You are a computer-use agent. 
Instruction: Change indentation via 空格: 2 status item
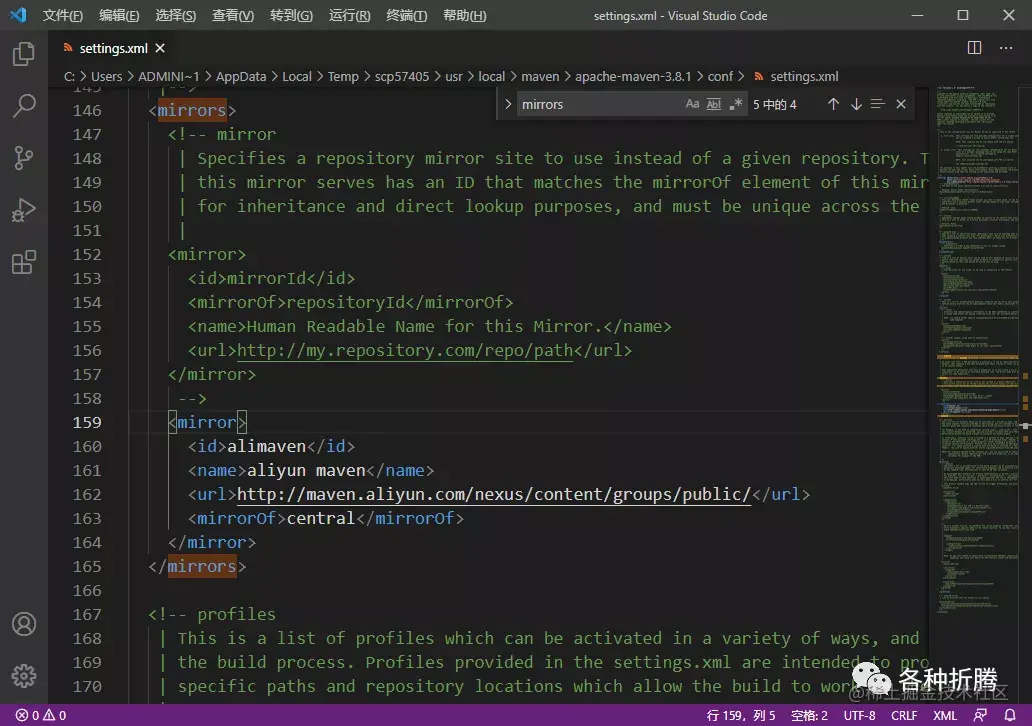point(809,715)
